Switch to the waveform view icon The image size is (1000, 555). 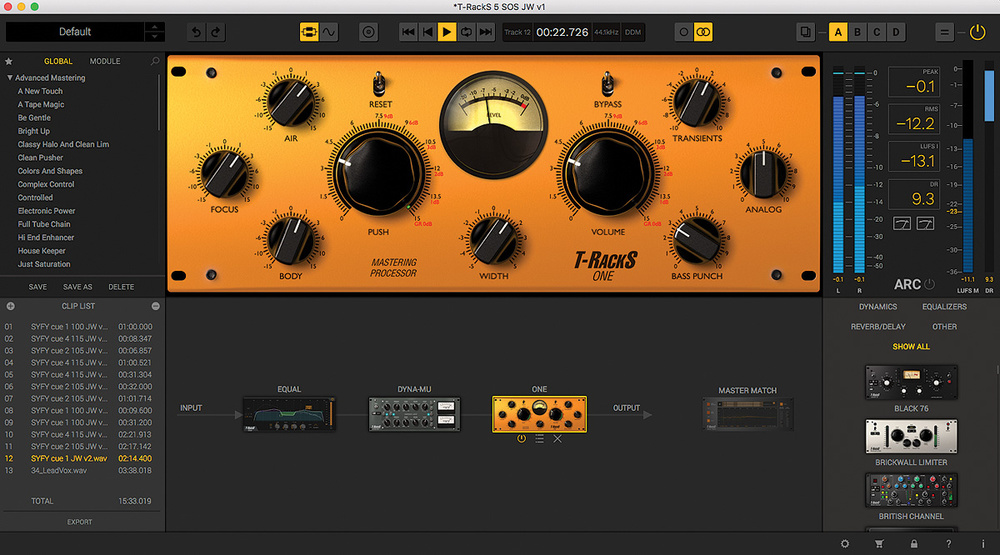329,33
